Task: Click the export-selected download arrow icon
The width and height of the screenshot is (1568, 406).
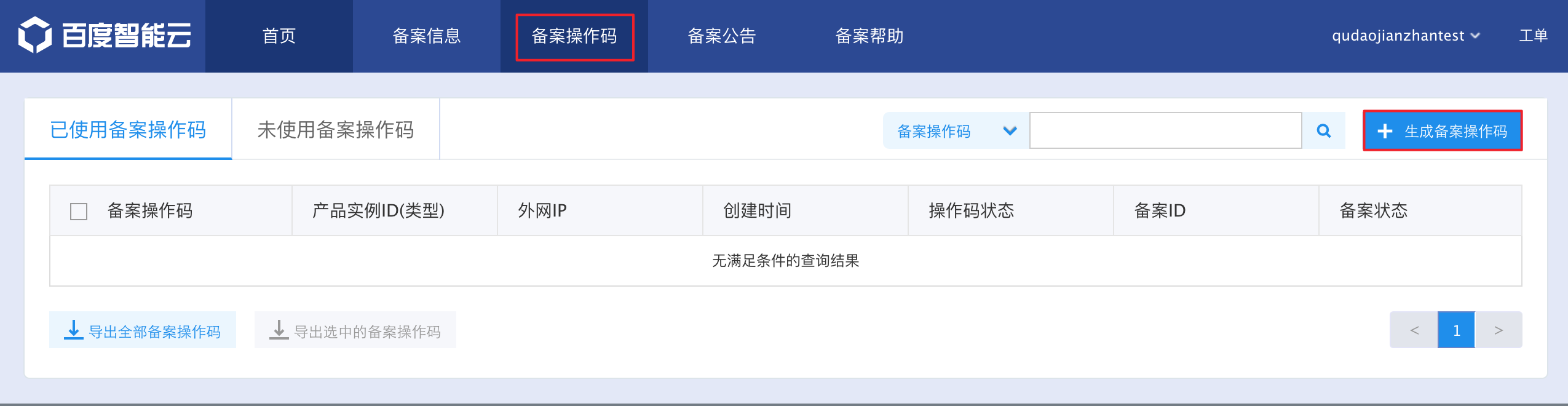Action: [x=279, y=330]
